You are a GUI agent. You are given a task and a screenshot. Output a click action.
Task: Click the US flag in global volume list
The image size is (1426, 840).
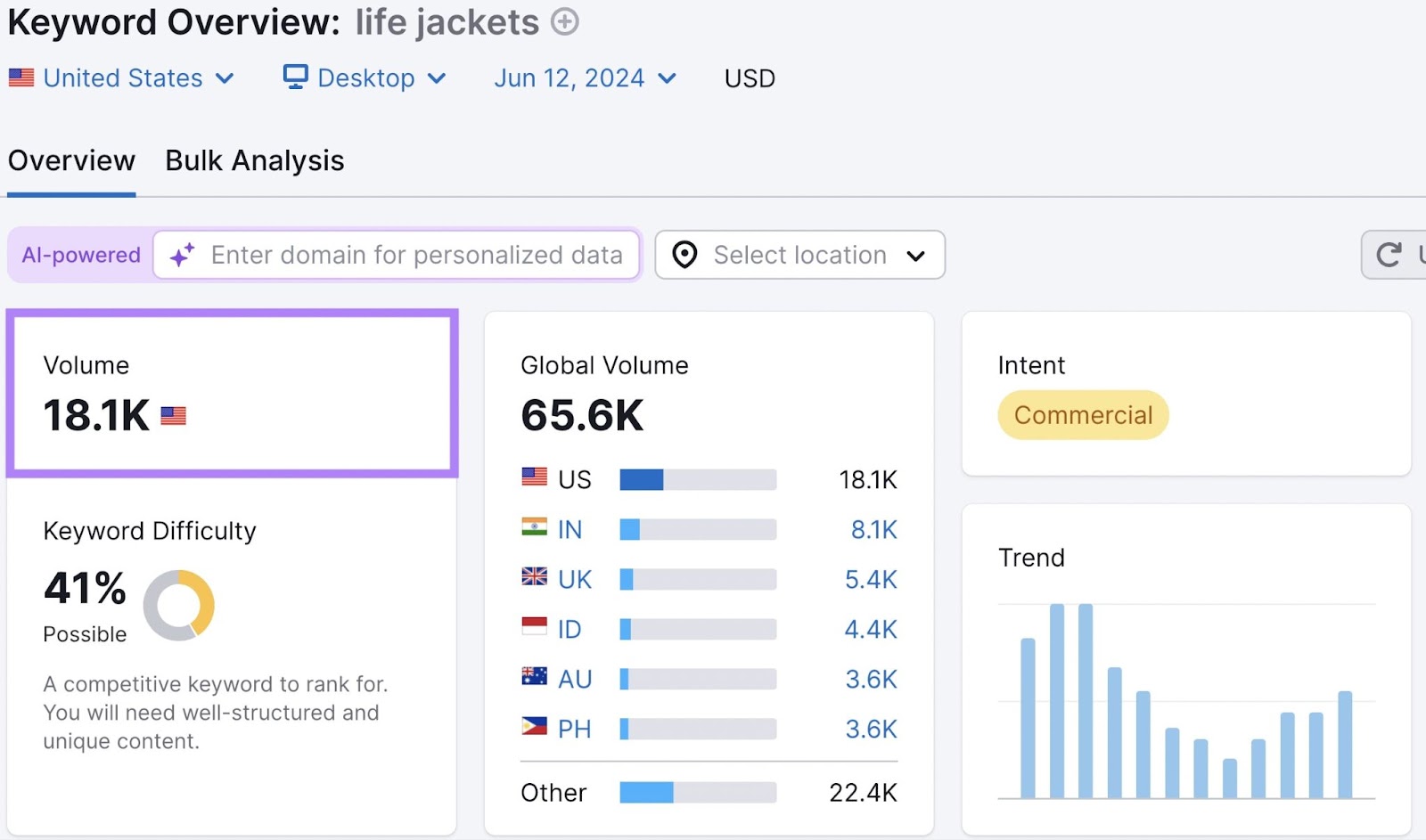tap(535, 477)
